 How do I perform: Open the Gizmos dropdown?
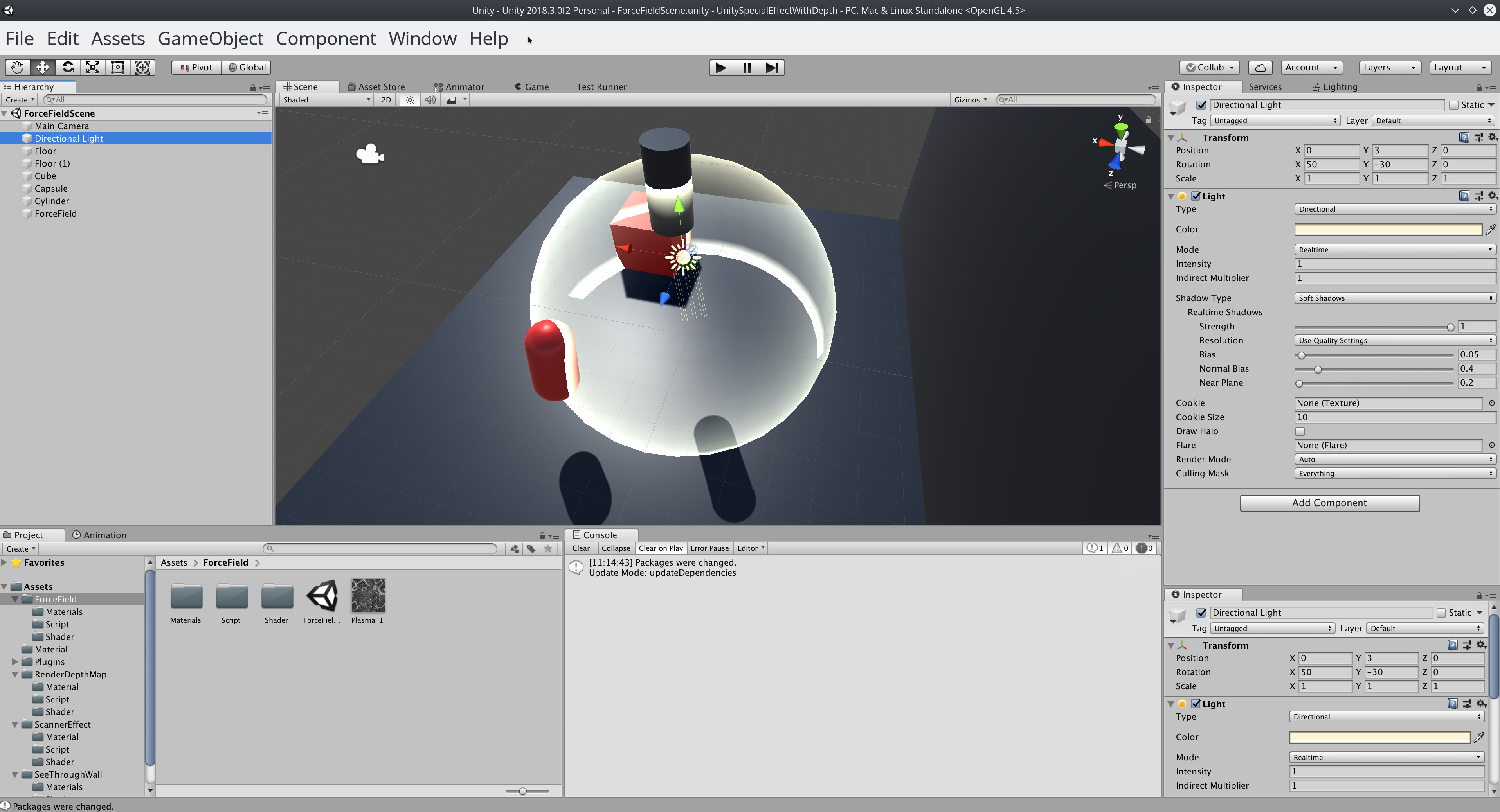(969, 99)
